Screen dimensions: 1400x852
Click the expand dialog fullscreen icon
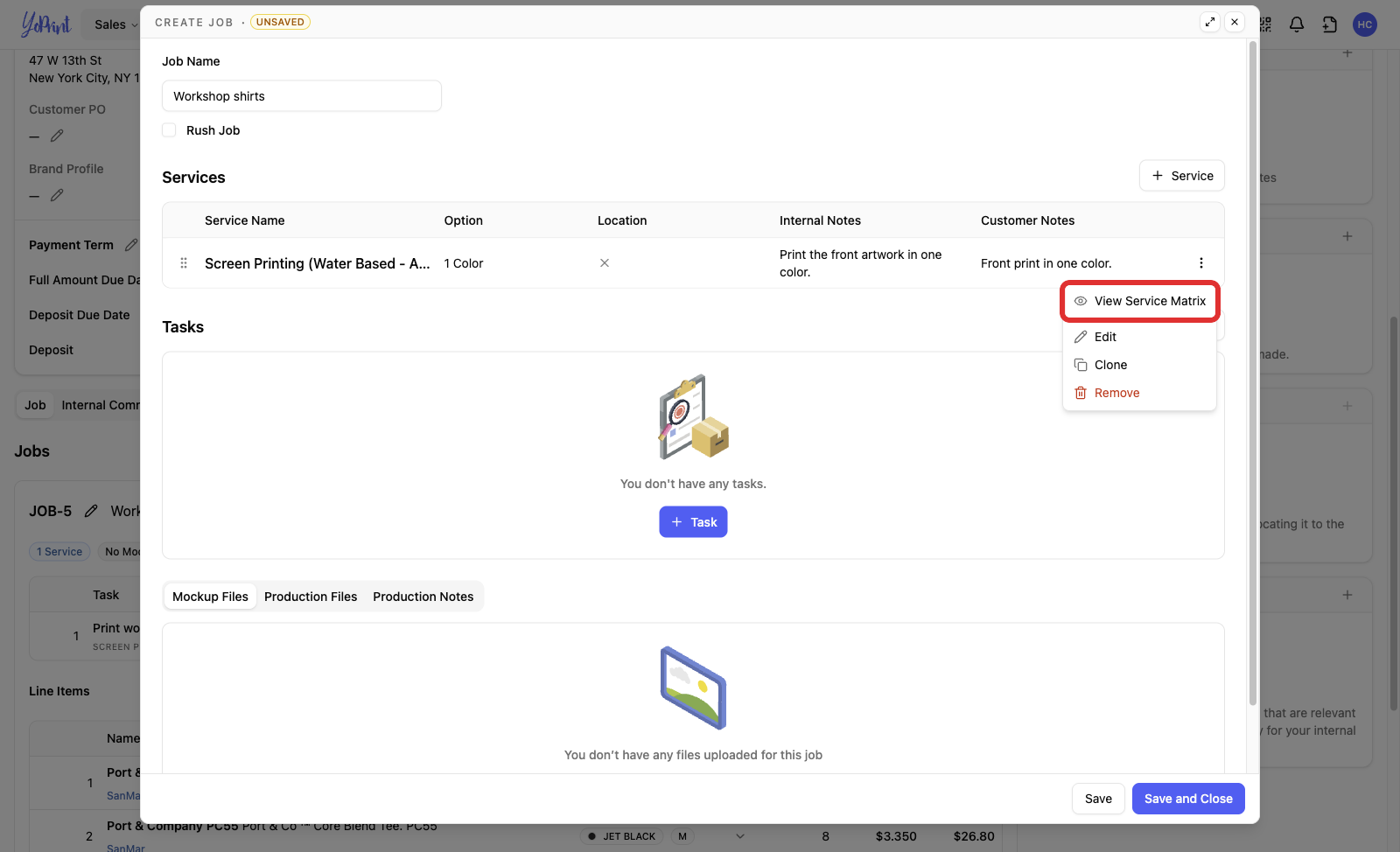pyautogui.click(x=1210, y=22)
